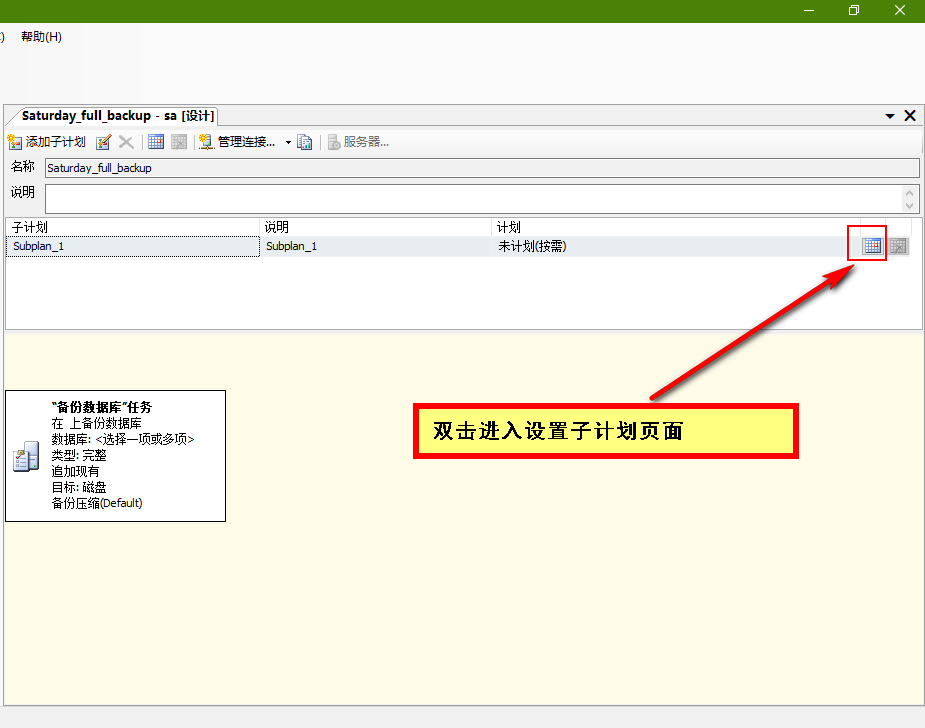
Task: Click the delete subplan X icon in toolbar
Action: point(126,142)
